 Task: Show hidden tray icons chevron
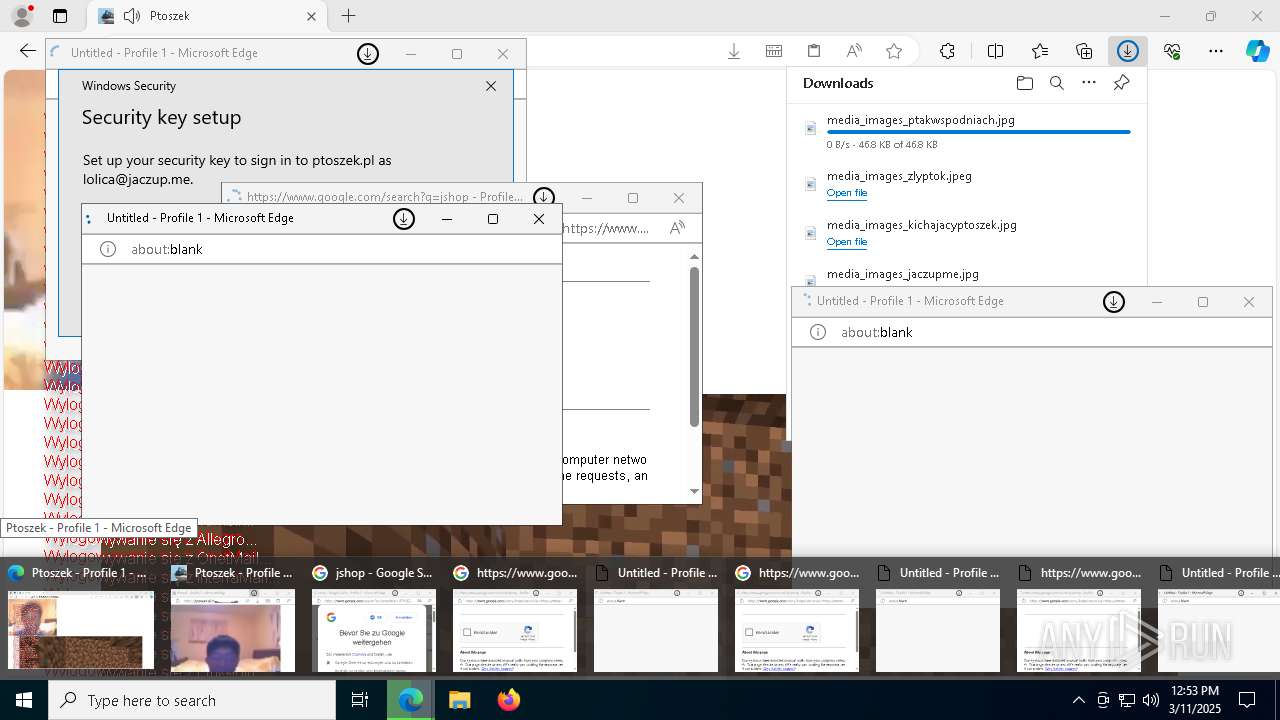point(1078,700)
